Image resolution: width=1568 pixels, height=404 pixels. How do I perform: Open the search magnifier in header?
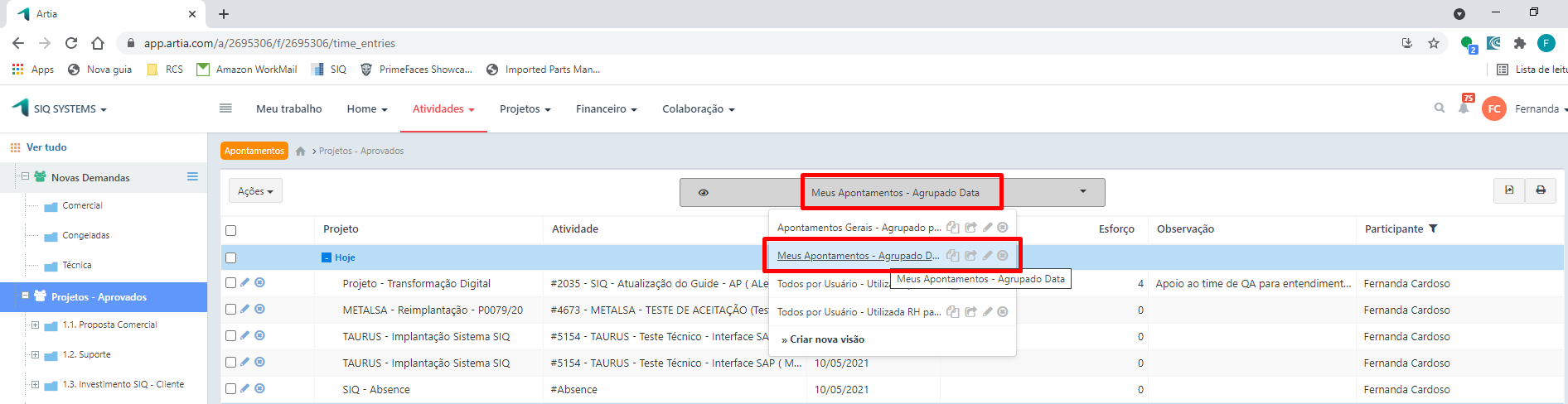(x=1440, y=108)
